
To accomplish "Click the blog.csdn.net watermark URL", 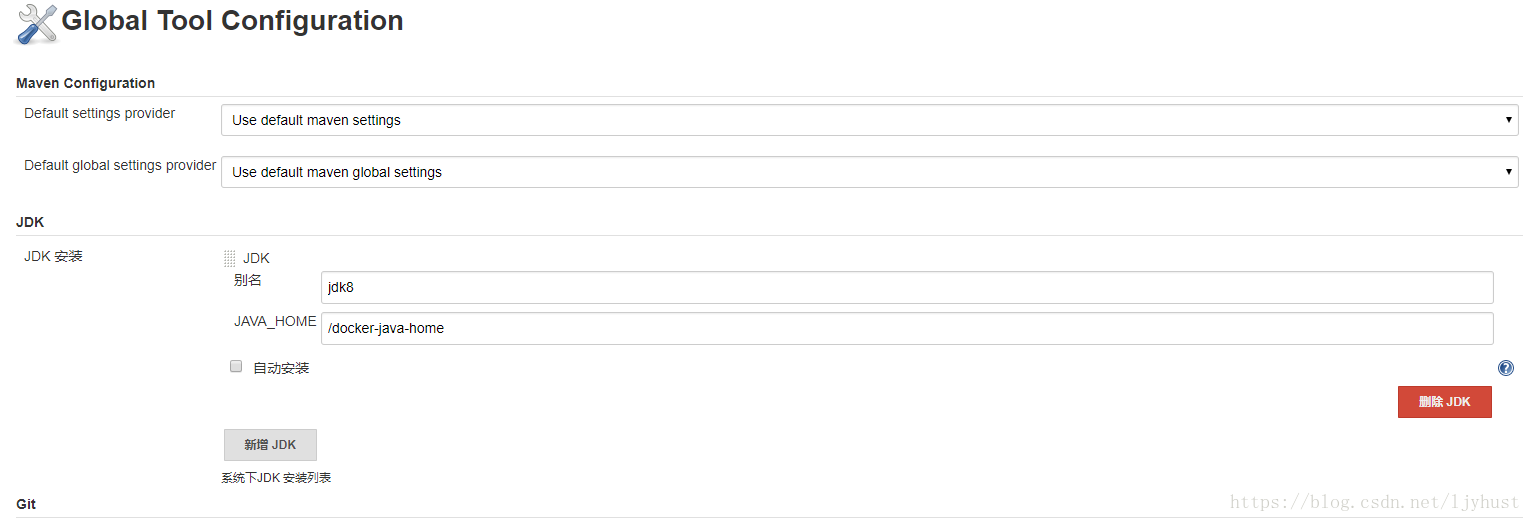I will [1375, 502].
